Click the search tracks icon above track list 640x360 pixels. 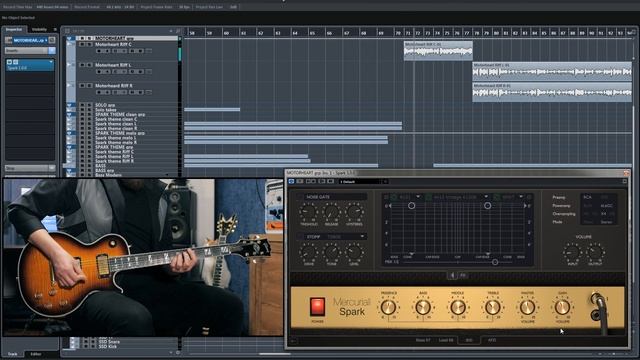coord(178,31)
